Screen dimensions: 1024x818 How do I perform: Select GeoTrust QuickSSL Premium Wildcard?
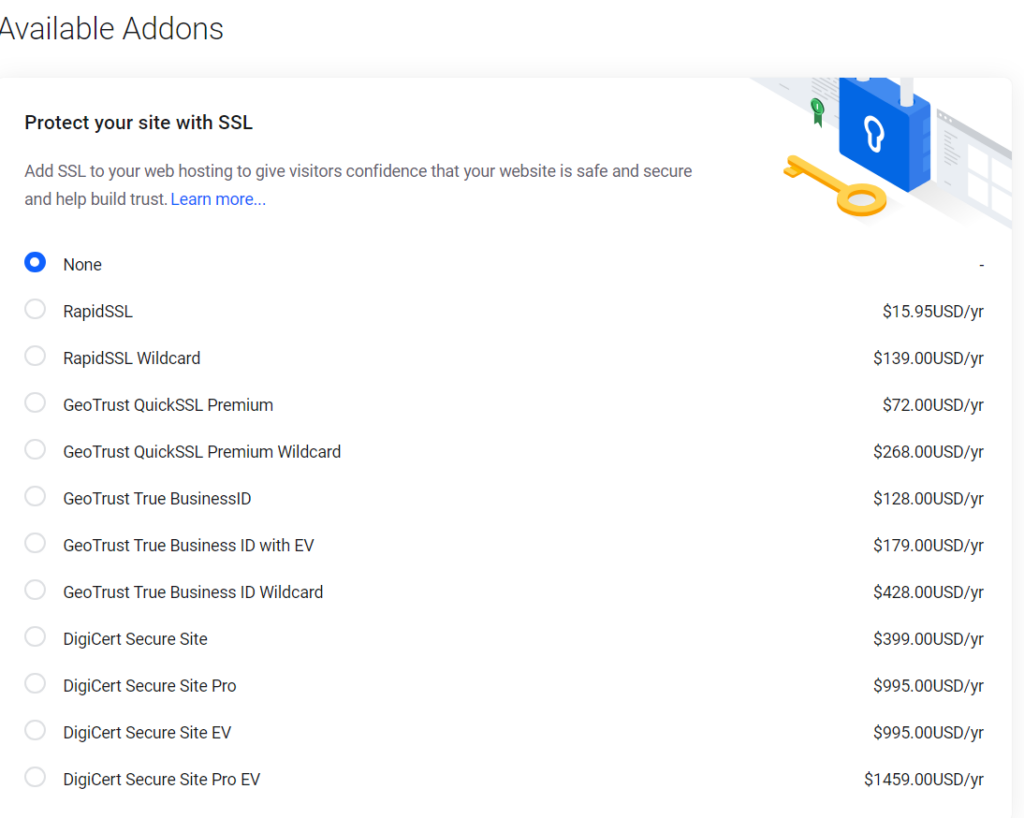click(x=35, y=450)
